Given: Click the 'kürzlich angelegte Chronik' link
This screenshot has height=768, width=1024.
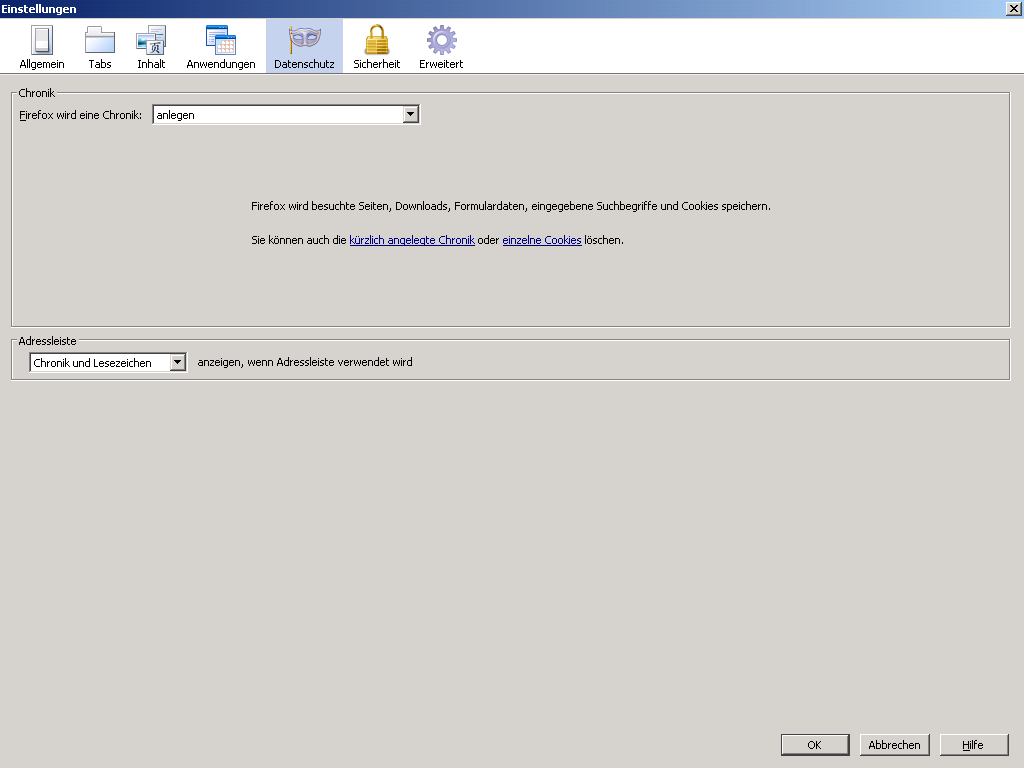Looking at the screenshot, I should click(x=411, y=240).
